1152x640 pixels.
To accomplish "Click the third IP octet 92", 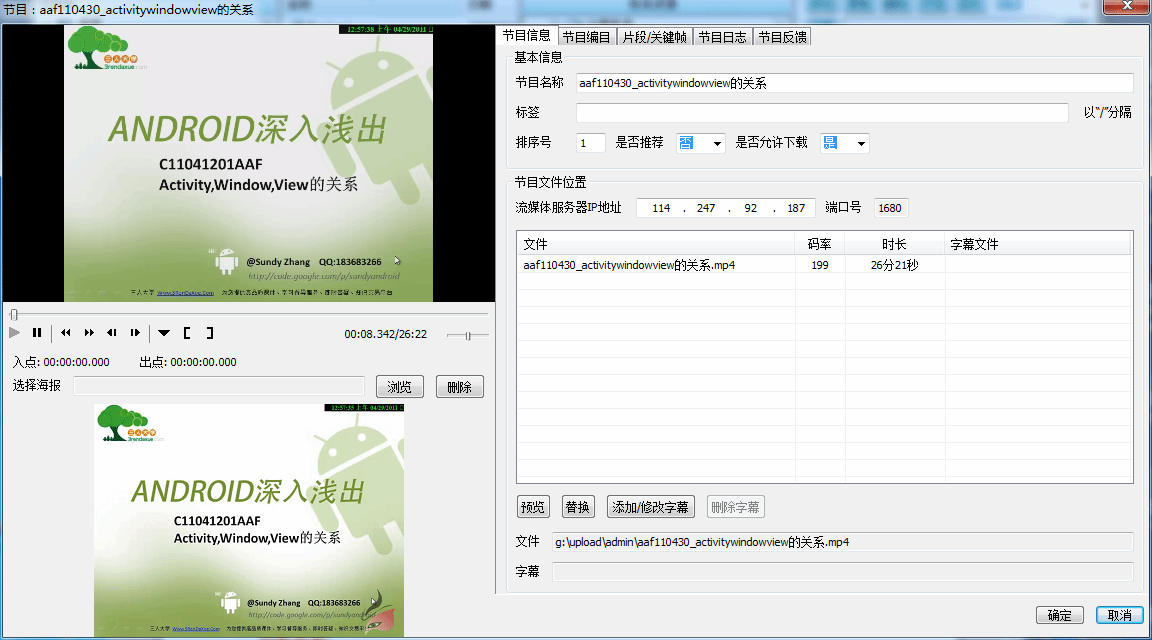I will pyautogui.click(x=750, y=208).
